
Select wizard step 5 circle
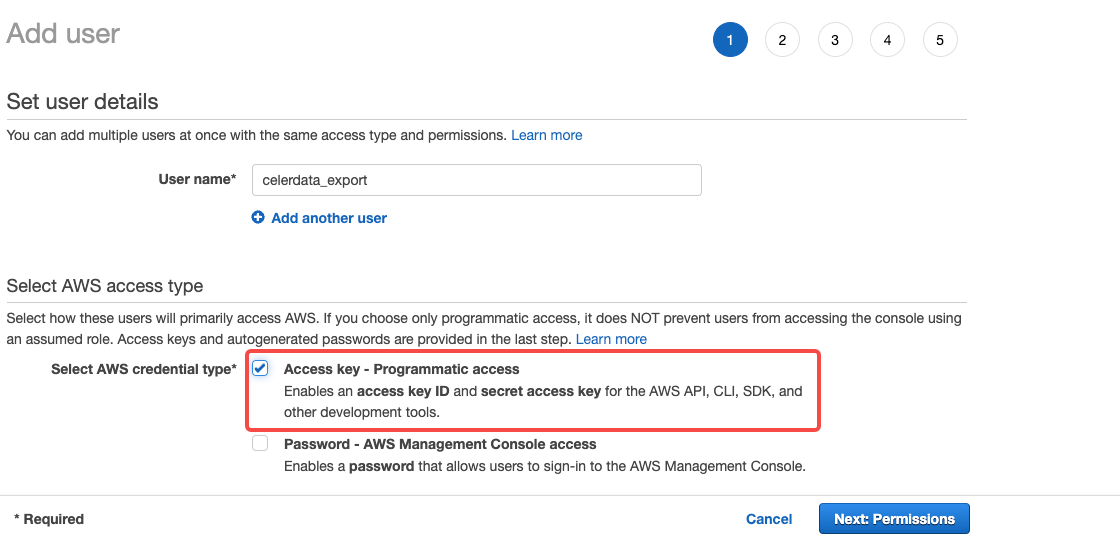coord(940,40)
